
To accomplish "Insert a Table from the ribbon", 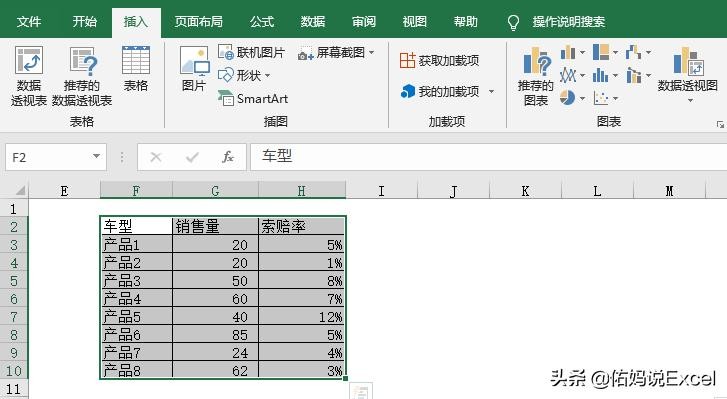I will point(135,69).
